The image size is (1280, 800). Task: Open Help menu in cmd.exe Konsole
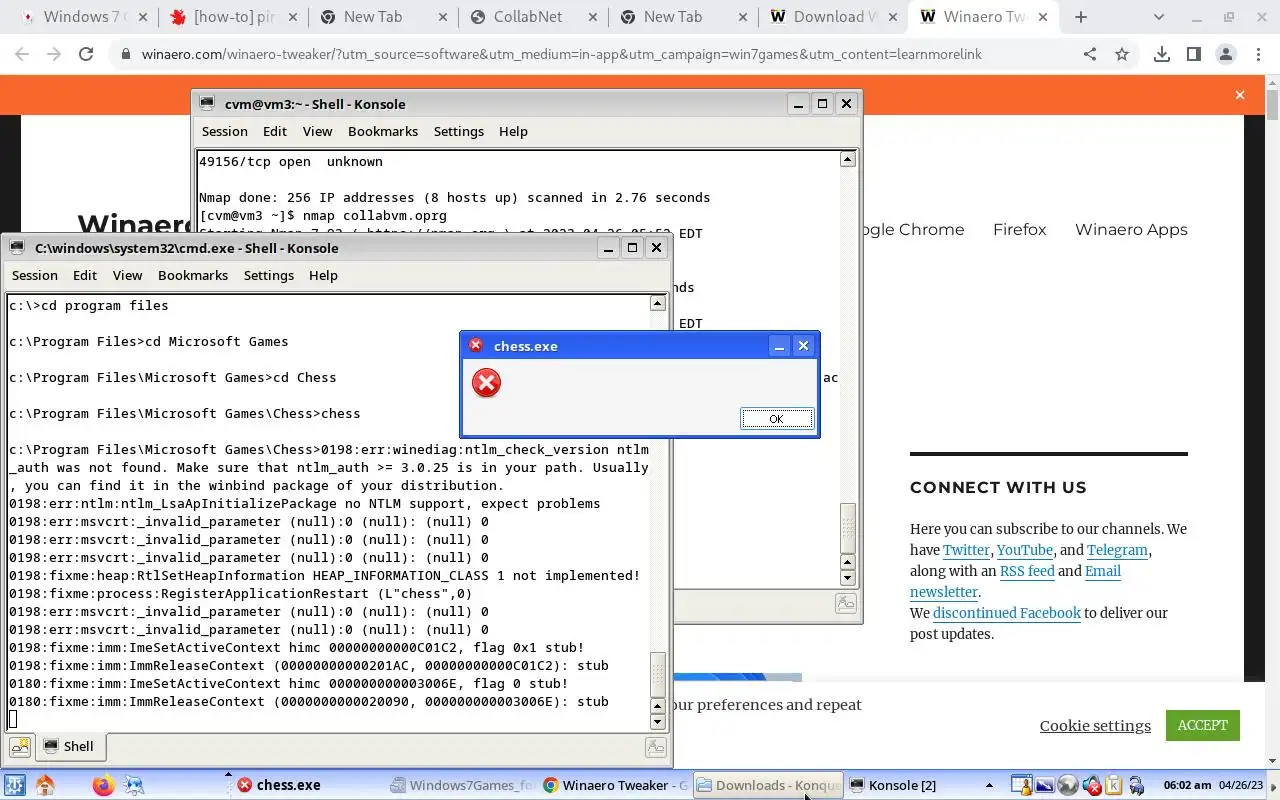[x=323, y=275]
